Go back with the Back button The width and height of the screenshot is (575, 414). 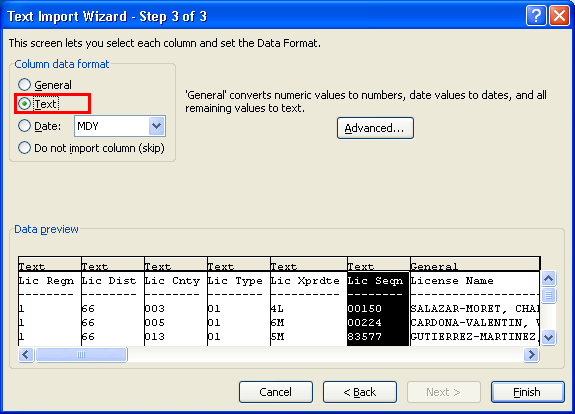pos(360,392)
